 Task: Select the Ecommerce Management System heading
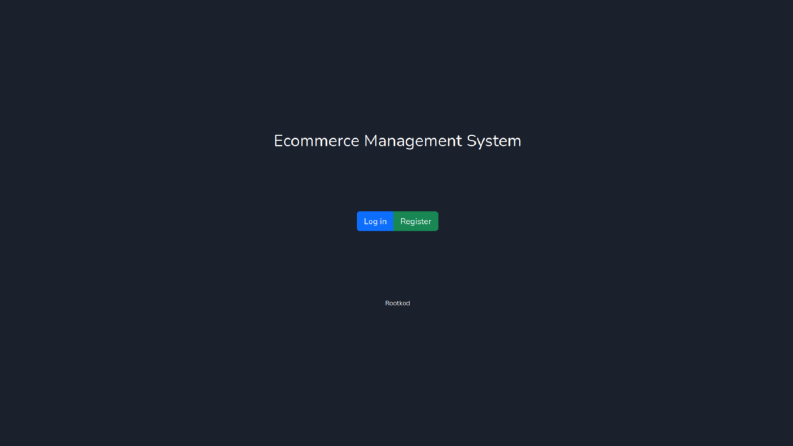(x=398, y=141)
